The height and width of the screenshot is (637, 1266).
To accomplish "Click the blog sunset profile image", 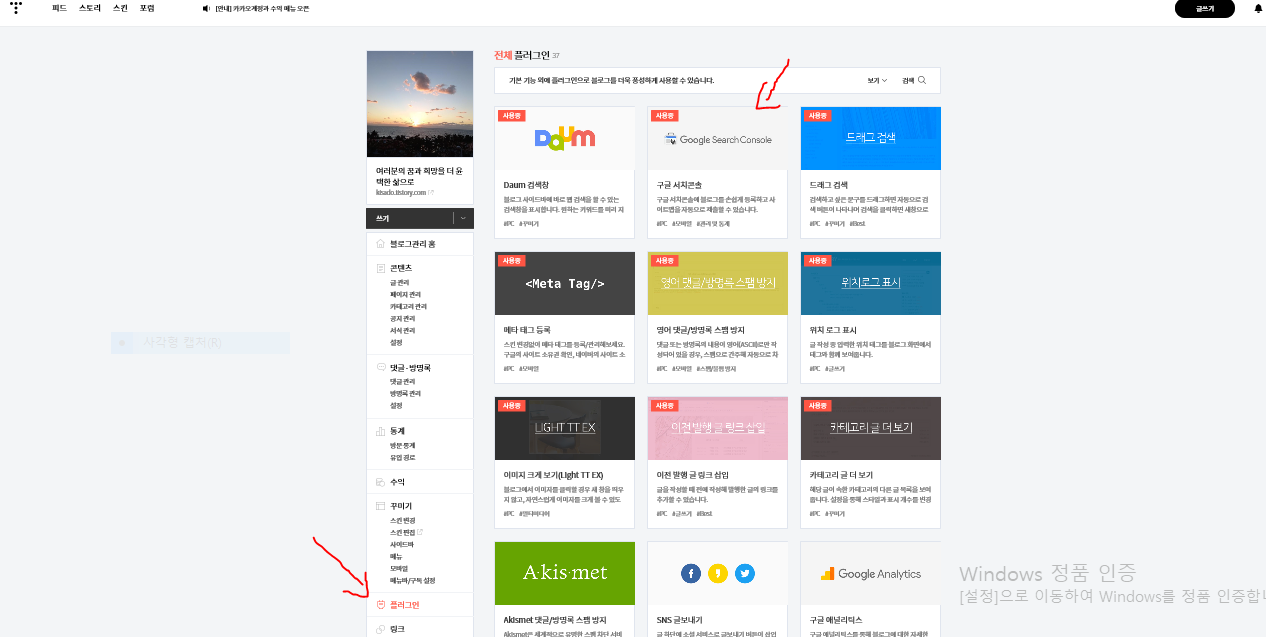I will coord(420,104).
